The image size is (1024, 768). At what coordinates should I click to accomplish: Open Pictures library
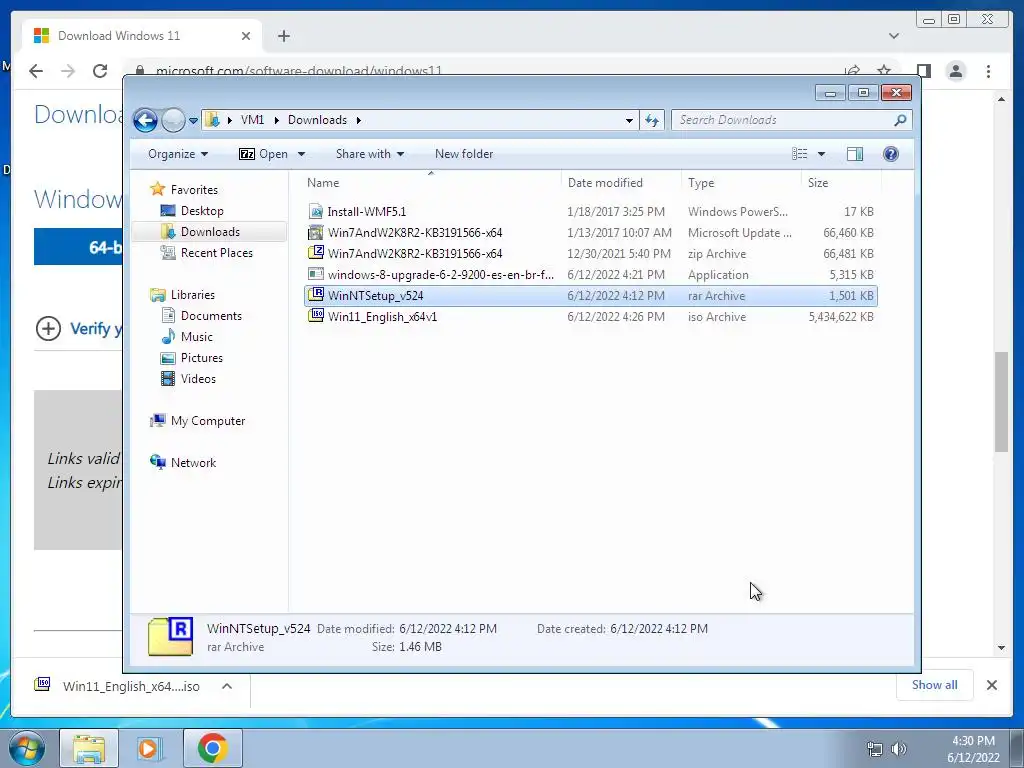(x=201, y=358)
